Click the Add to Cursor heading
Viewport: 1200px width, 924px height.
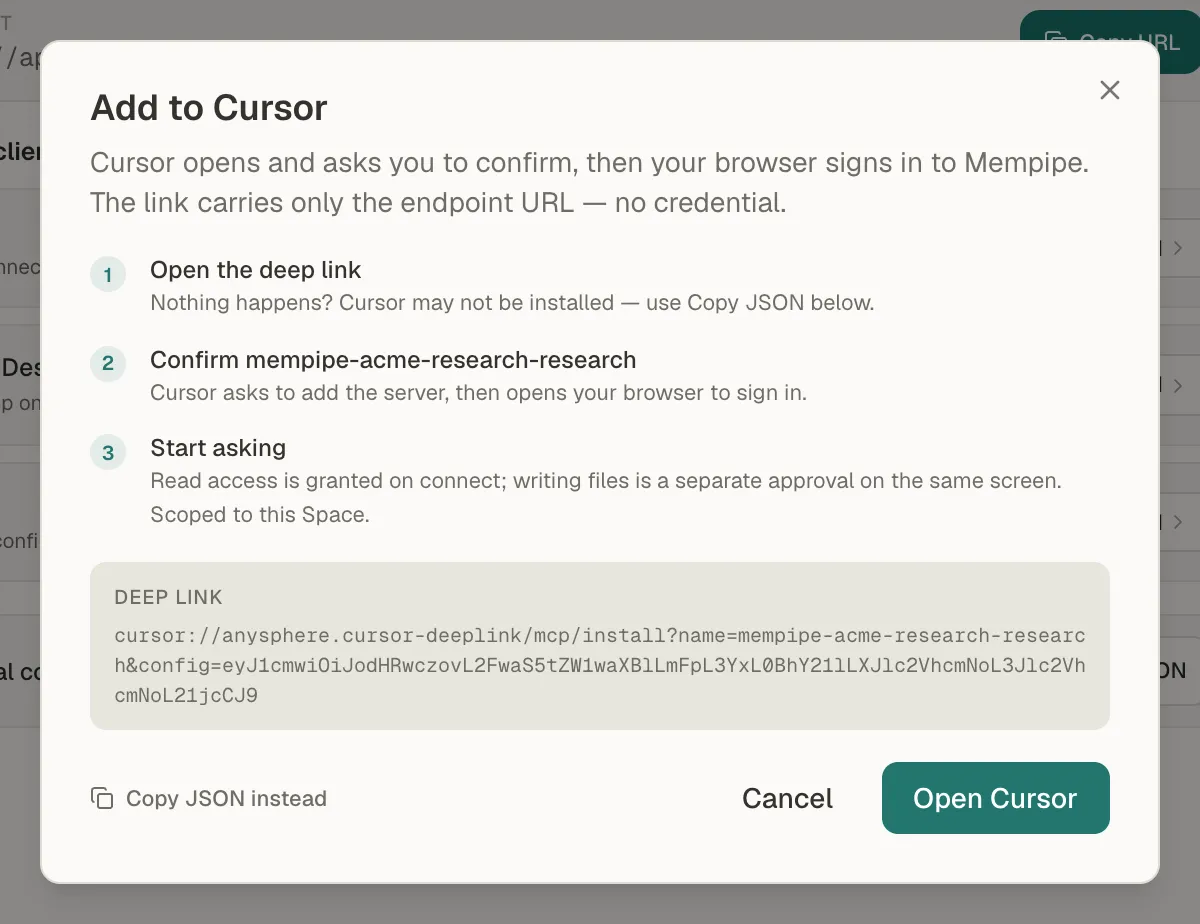coord(209,107)
